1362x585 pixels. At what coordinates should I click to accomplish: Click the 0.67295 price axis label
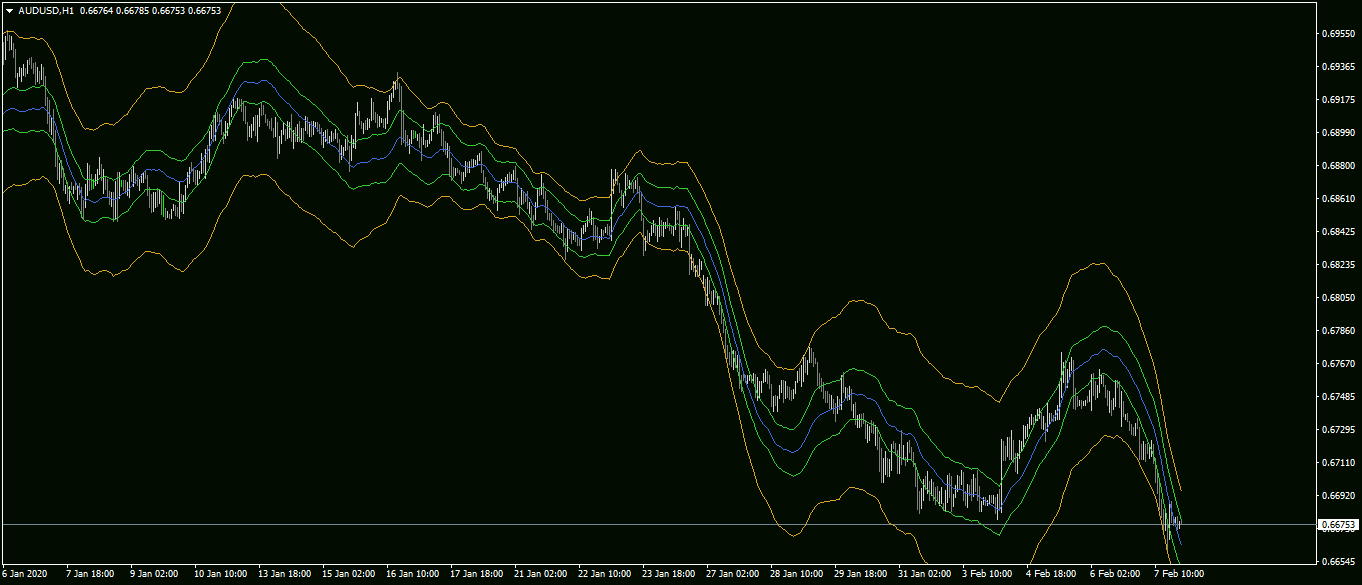[x=1337, y=429]
